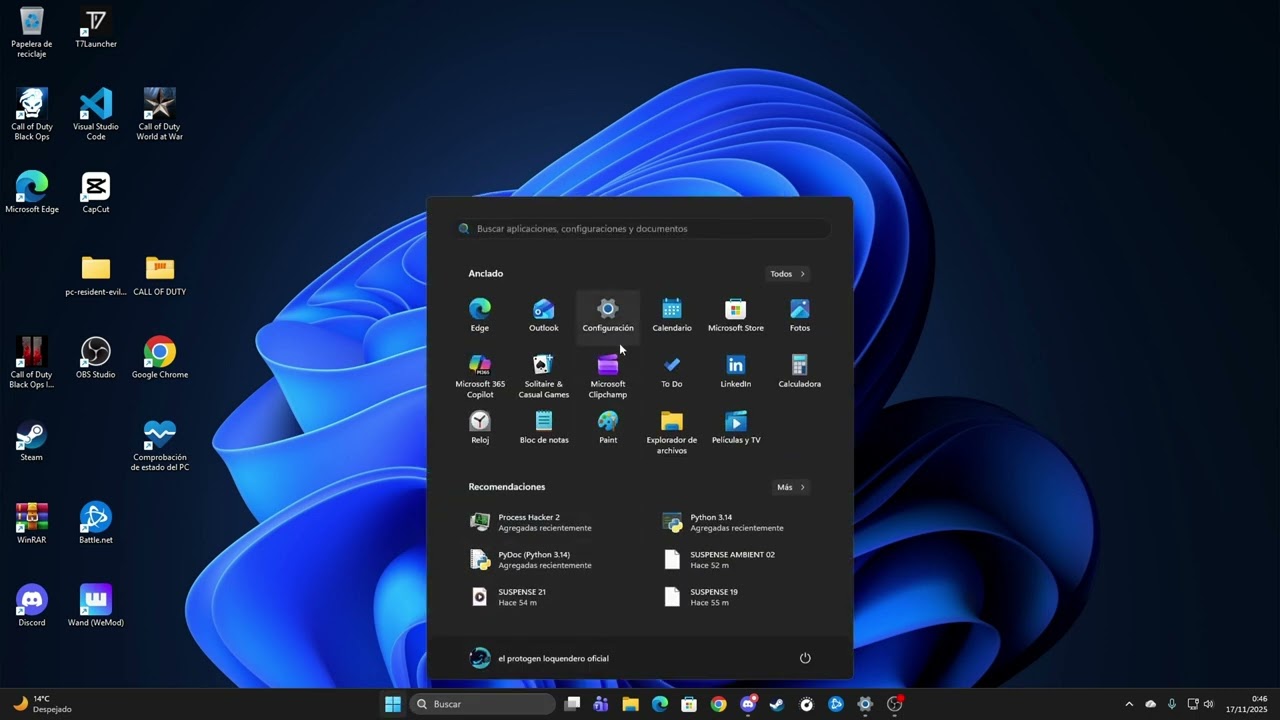Launch Microsoft Store from pinned apps

(736, 315)
